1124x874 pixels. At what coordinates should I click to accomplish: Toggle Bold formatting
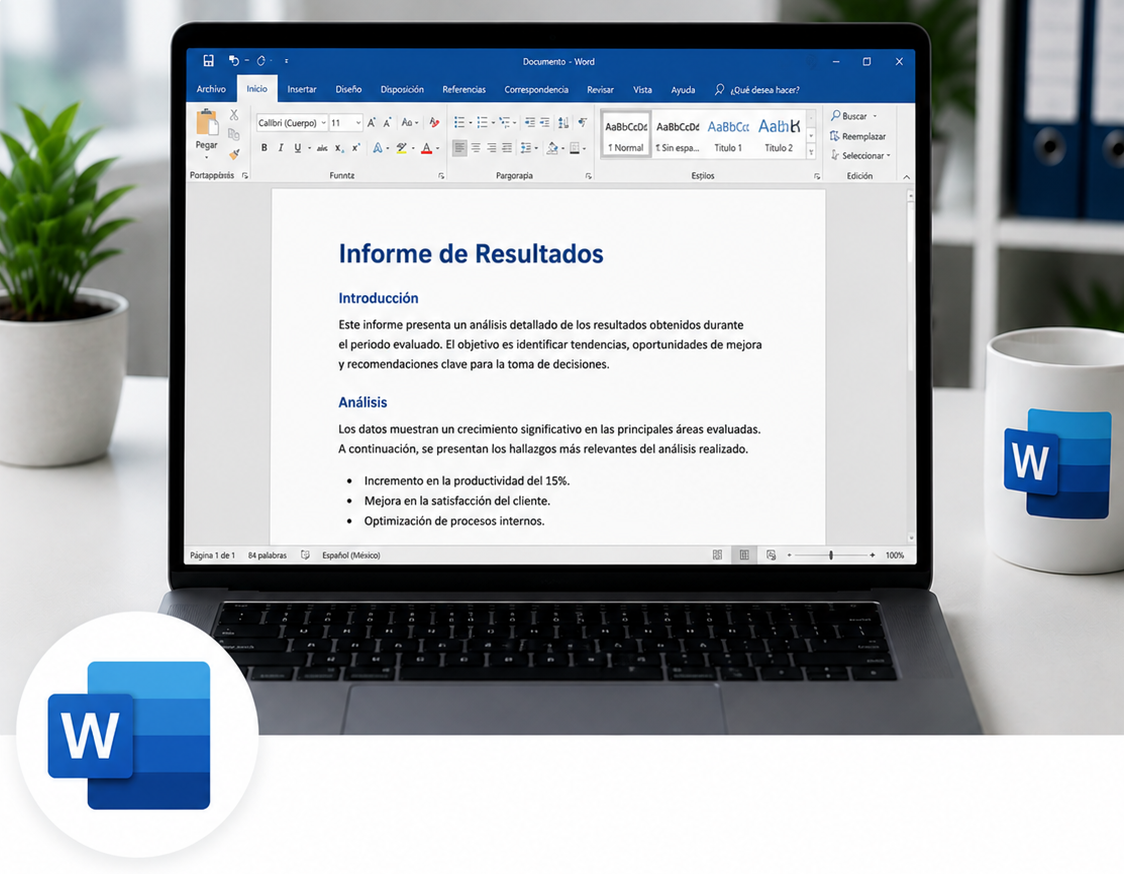(264, 148)
